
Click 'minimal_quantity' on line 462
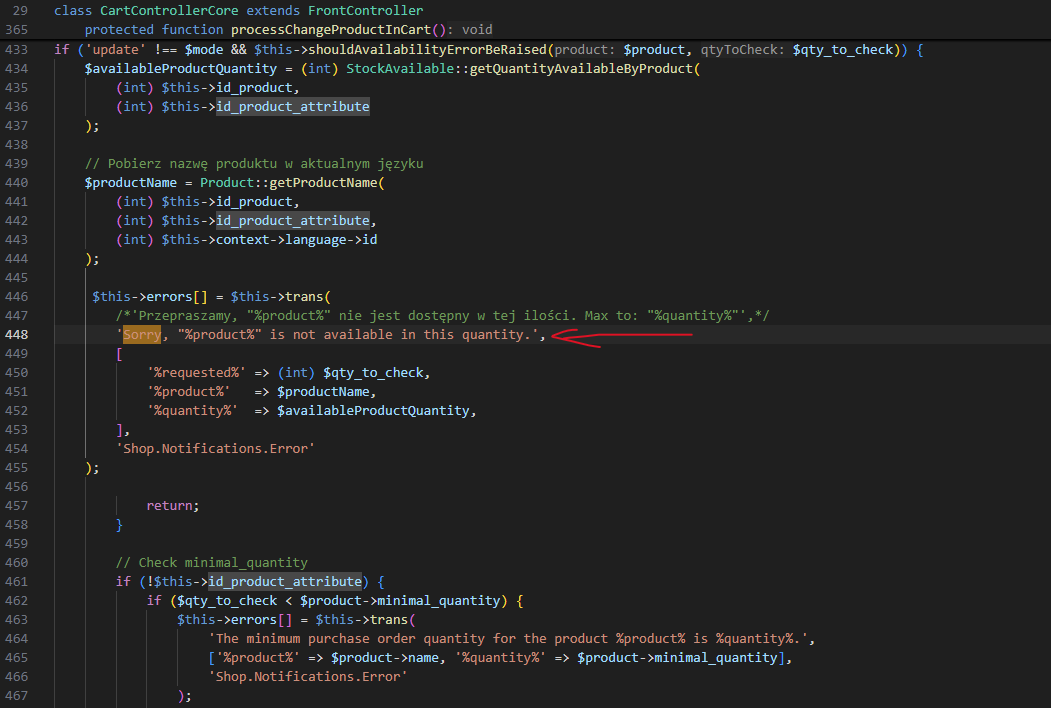[x=439, y=601]
